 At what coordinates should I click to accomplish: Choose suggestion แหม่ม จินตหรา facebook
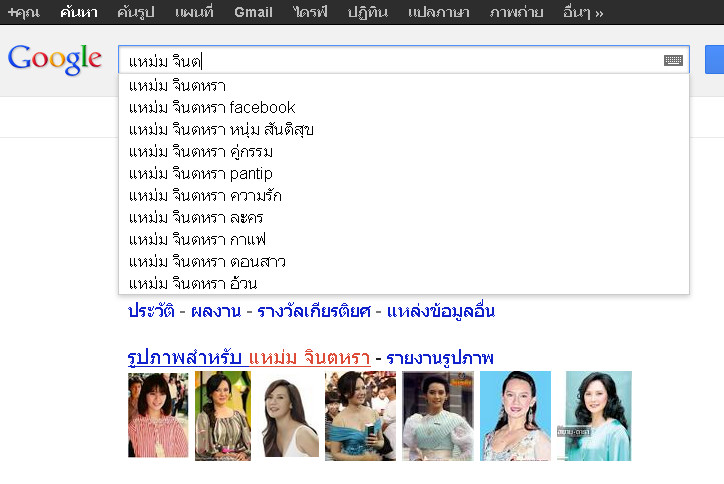pos(404,108)
